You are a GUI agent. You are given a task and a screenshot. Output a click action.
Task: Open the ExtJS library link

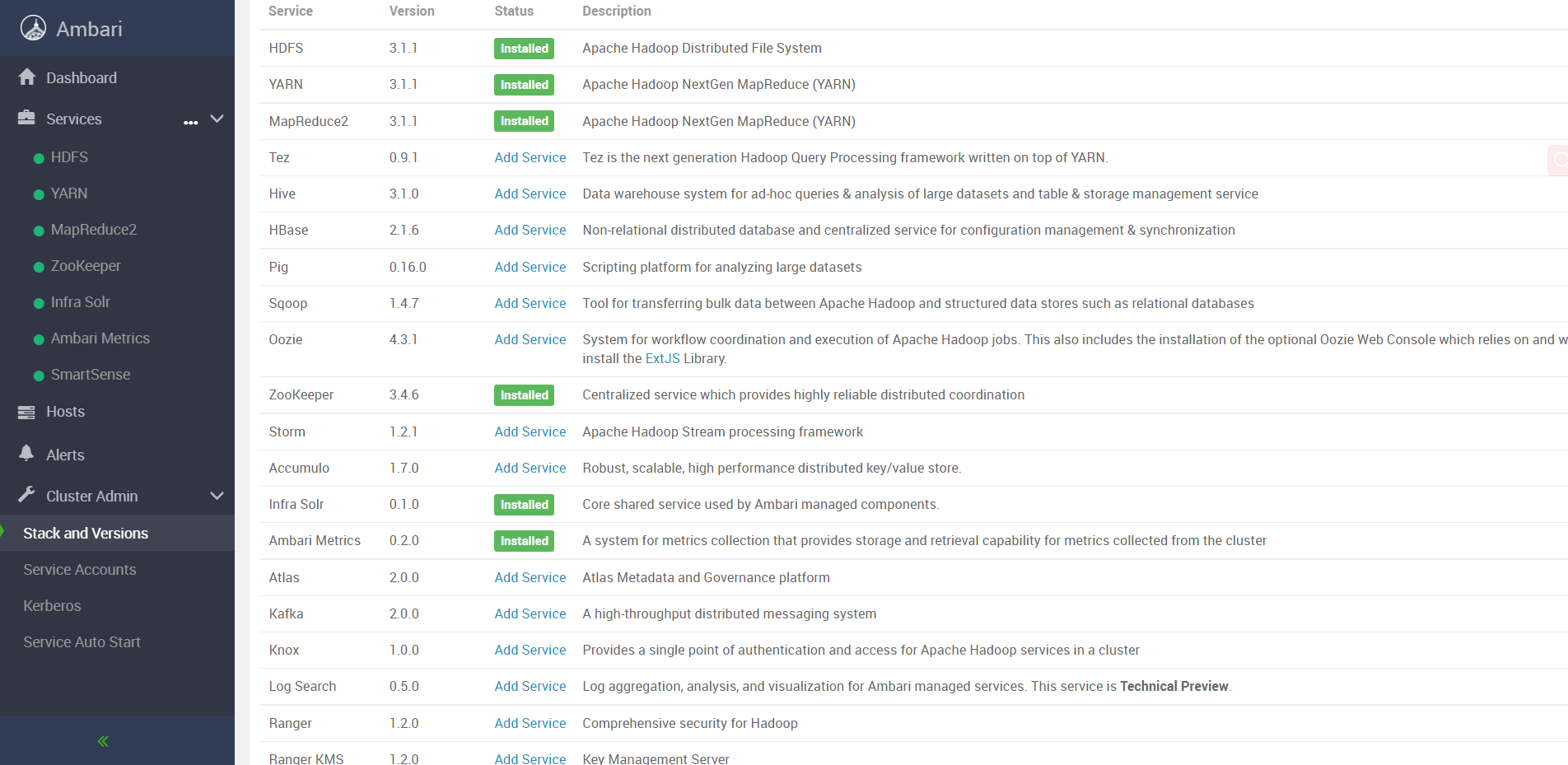click(662, 358)
